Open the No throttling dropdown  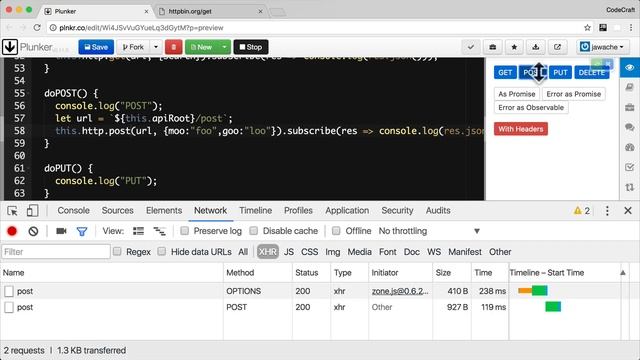tap(429, 231)
